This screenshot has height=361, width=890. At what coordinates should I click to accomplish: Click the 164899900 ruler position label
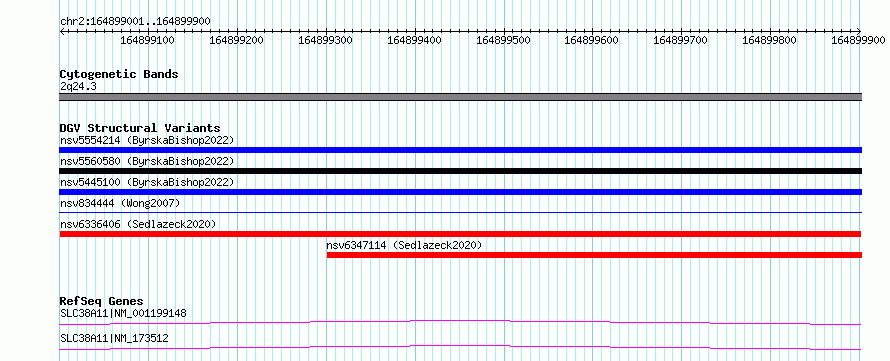click(858, 40)
